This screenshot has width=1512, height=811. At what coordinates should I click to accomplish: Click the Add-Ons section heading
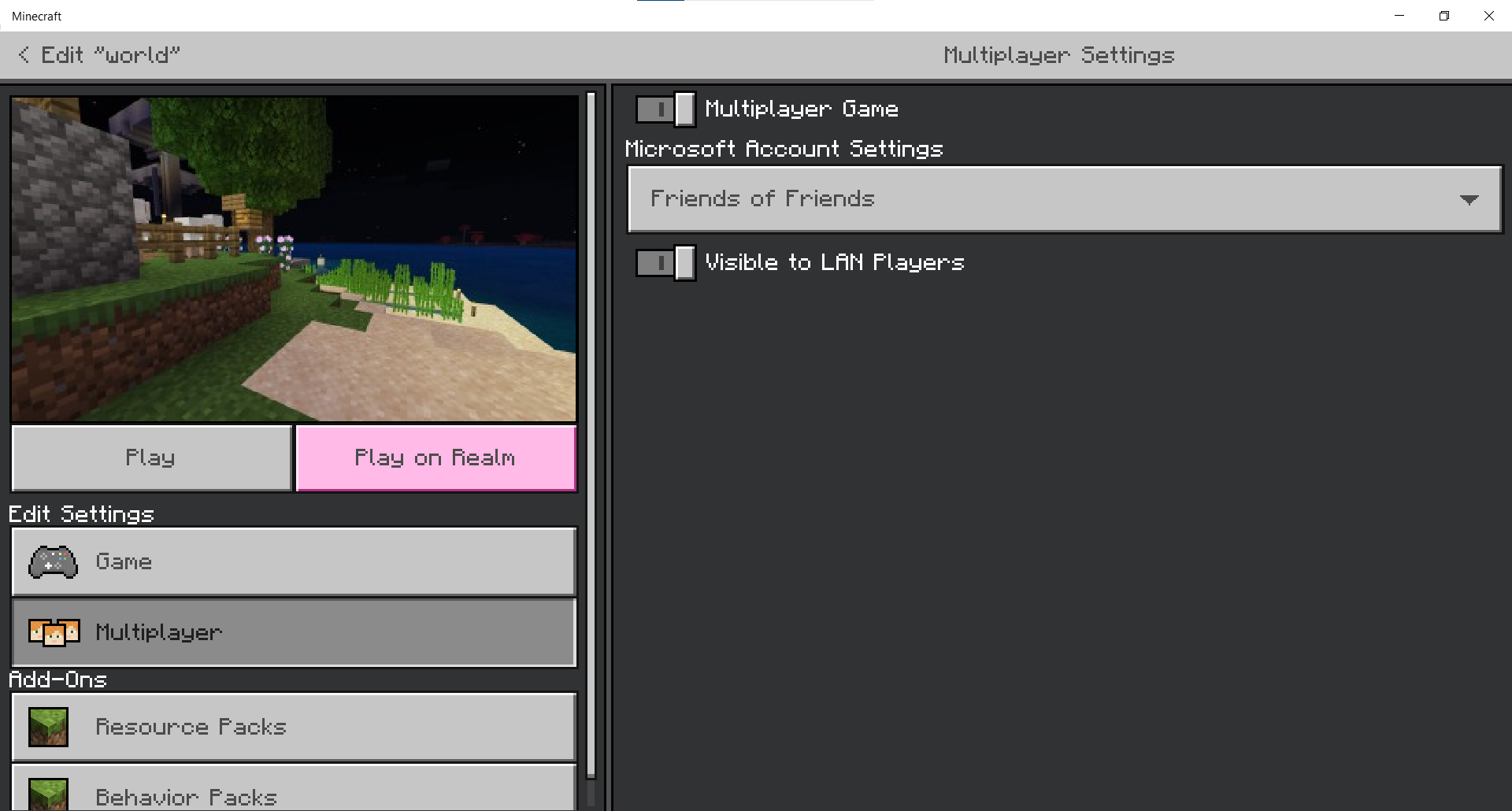point(57,680)
